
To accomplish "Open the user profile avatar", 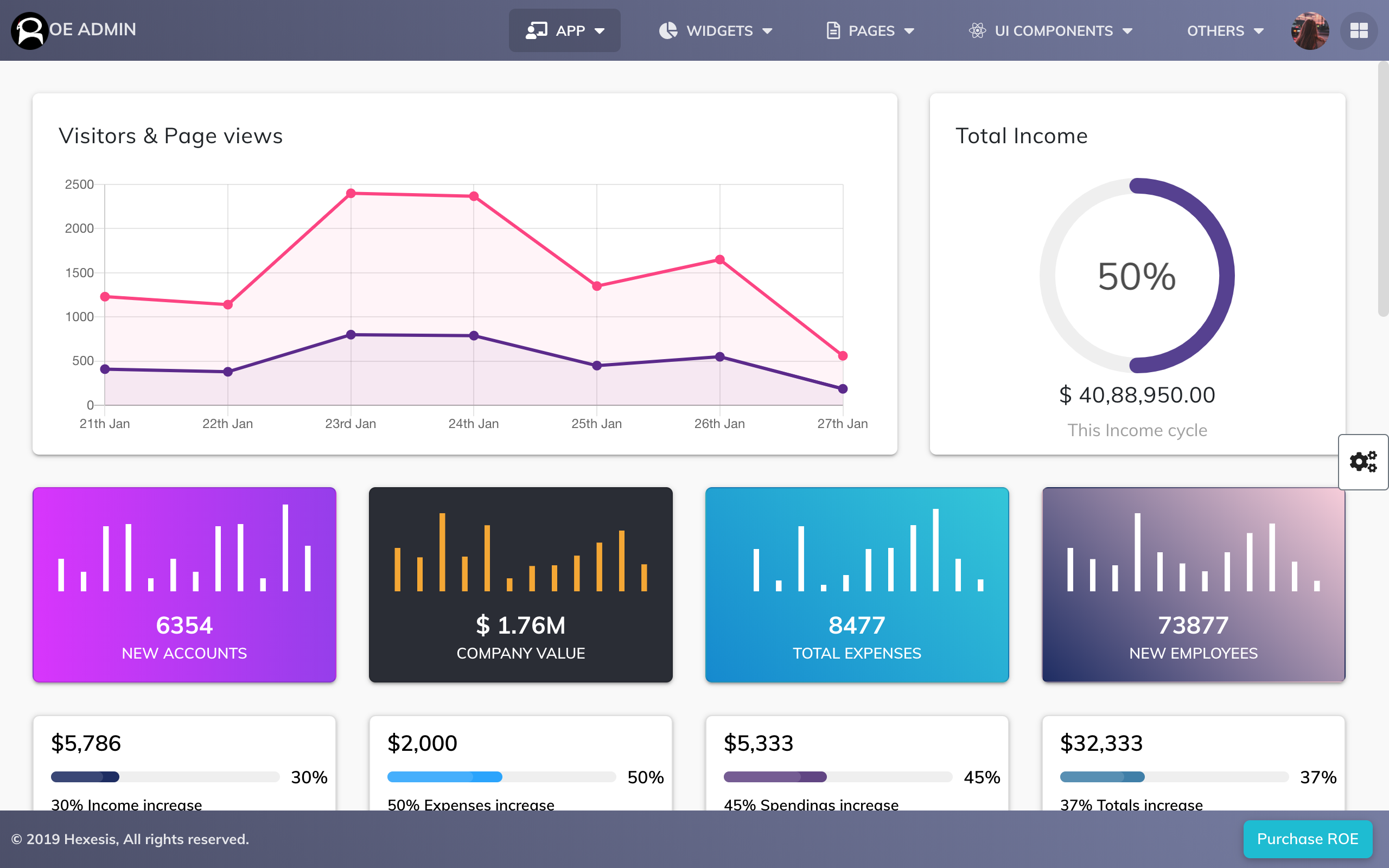I will [1309, 30].
